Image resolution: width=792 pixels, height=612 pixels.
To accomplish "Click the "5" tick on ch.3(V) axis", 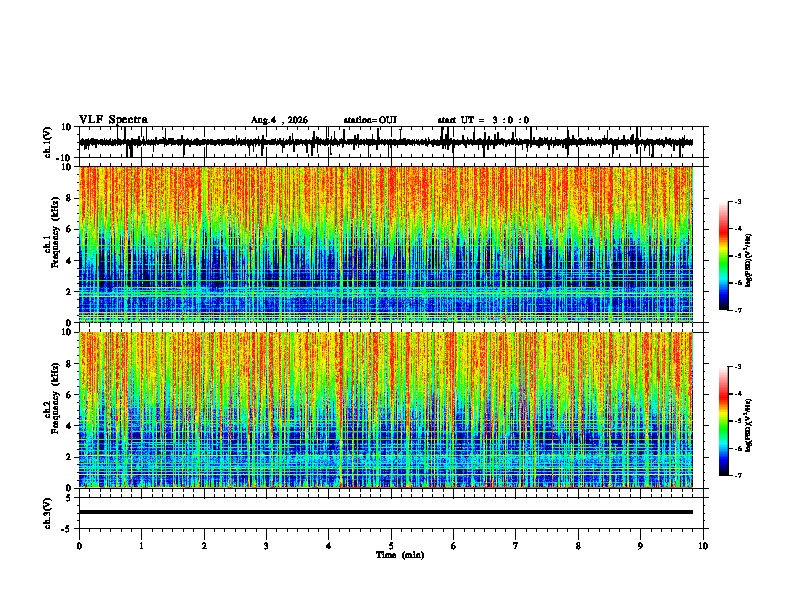I will pos(70,498).
